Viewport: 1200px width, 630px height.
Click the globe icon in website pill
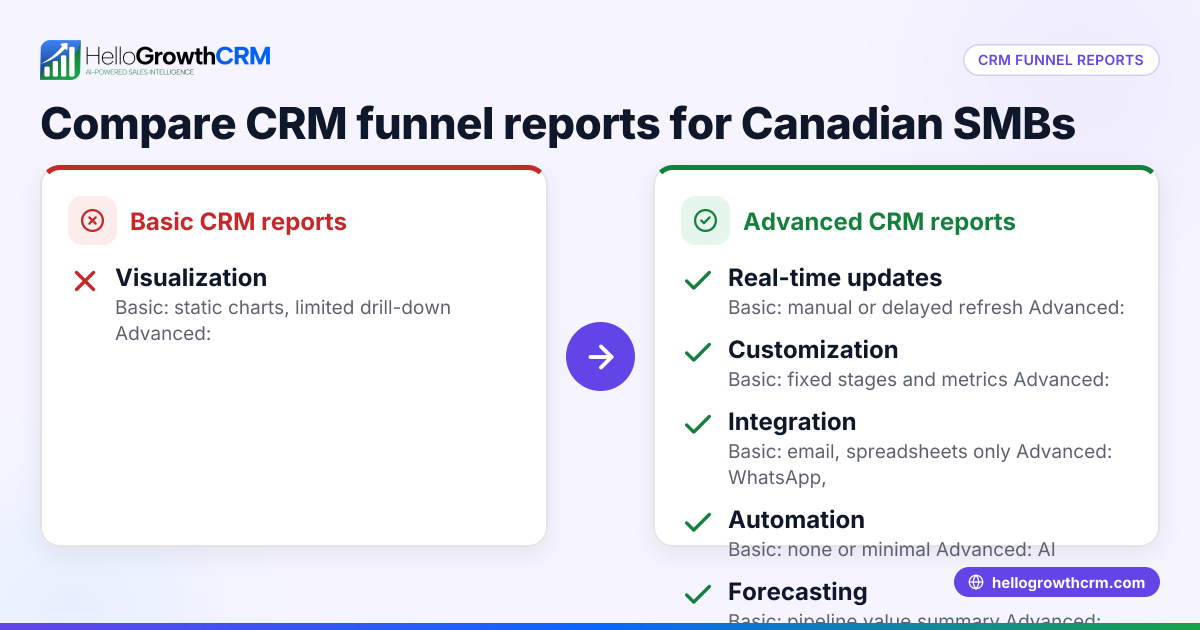976,582
